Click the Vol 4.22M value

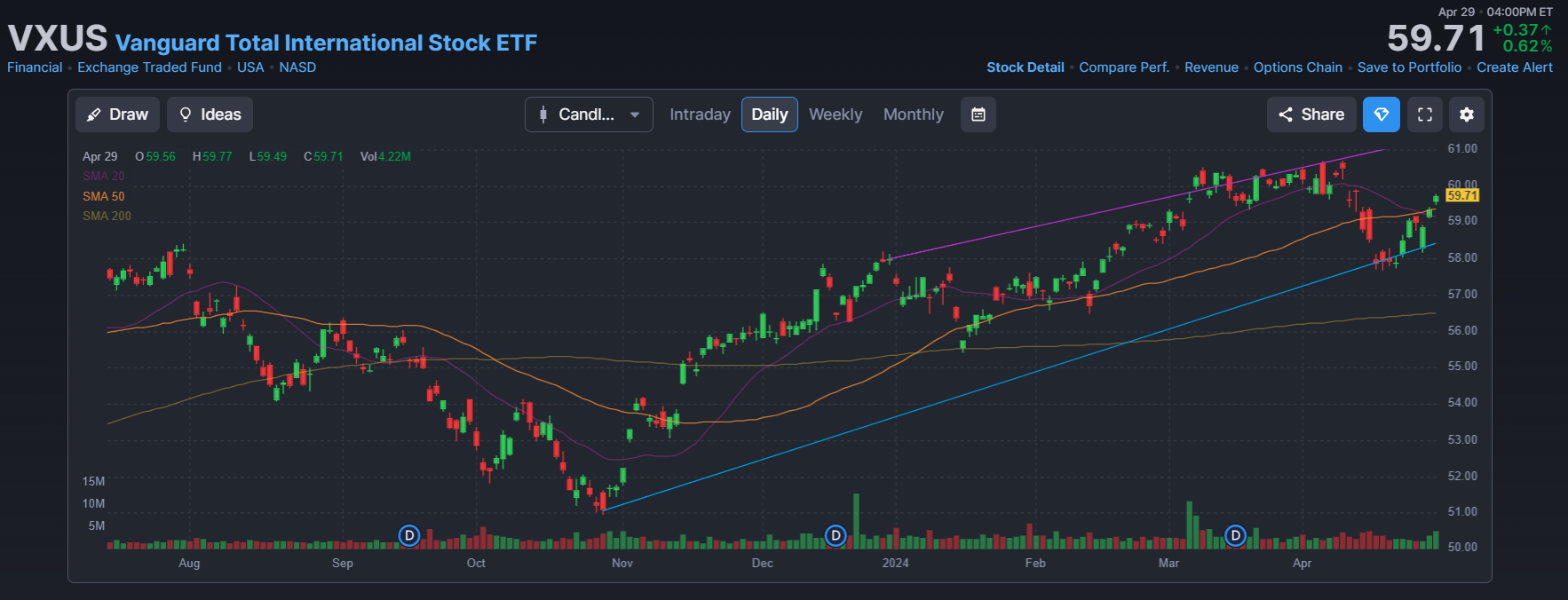pos(385,156)
